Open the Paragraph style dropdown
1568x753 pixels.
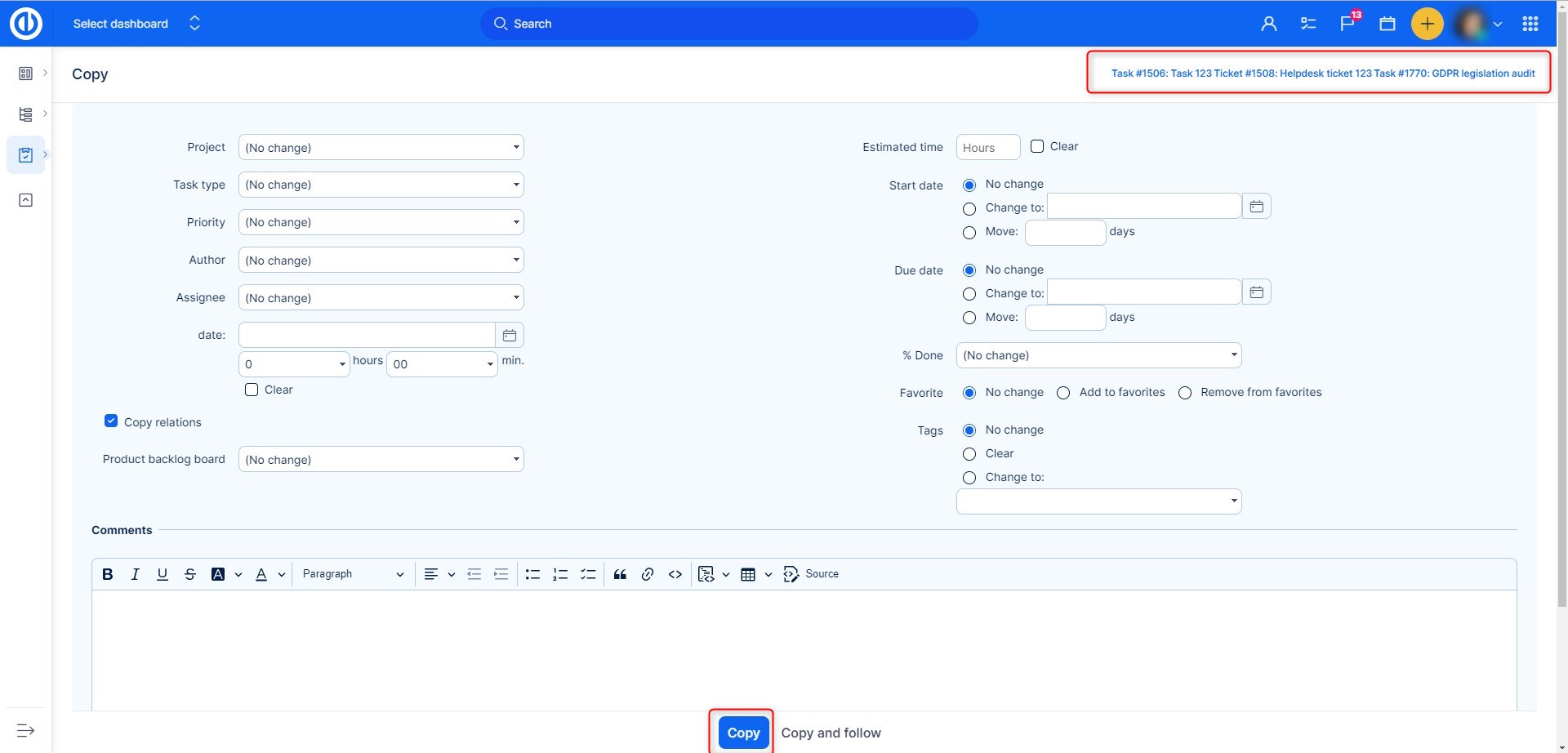click(352, 574)
